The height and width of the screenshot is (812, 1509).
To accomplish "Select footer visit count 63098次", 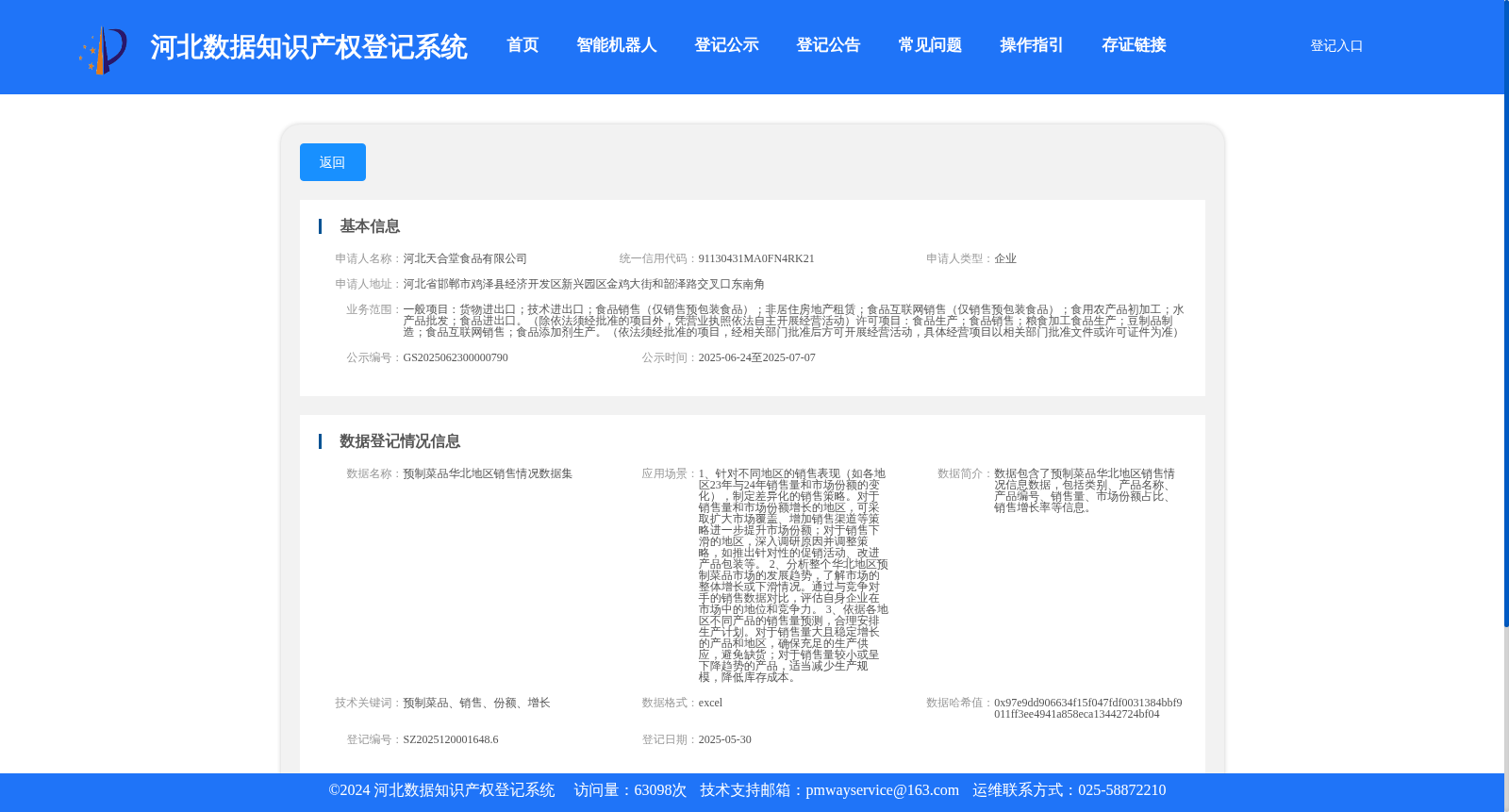I will pos(660,790).
